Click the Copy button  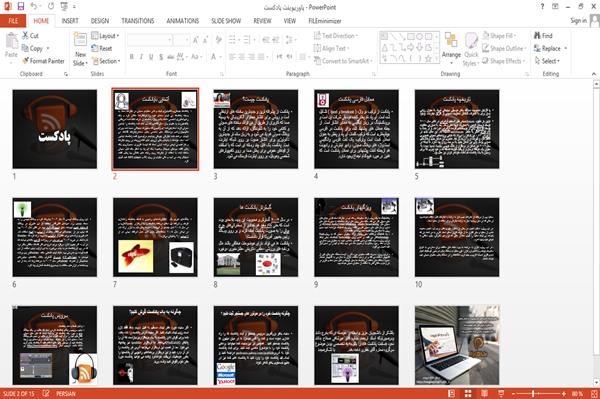click(x=32, y=48)
